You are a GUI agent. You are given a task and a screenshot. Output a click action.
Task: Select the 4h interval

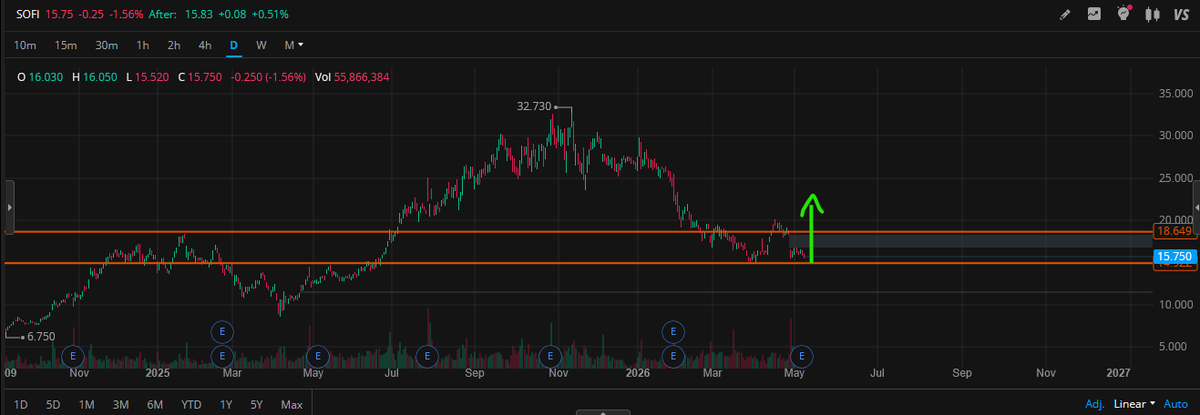pos(205,45)
